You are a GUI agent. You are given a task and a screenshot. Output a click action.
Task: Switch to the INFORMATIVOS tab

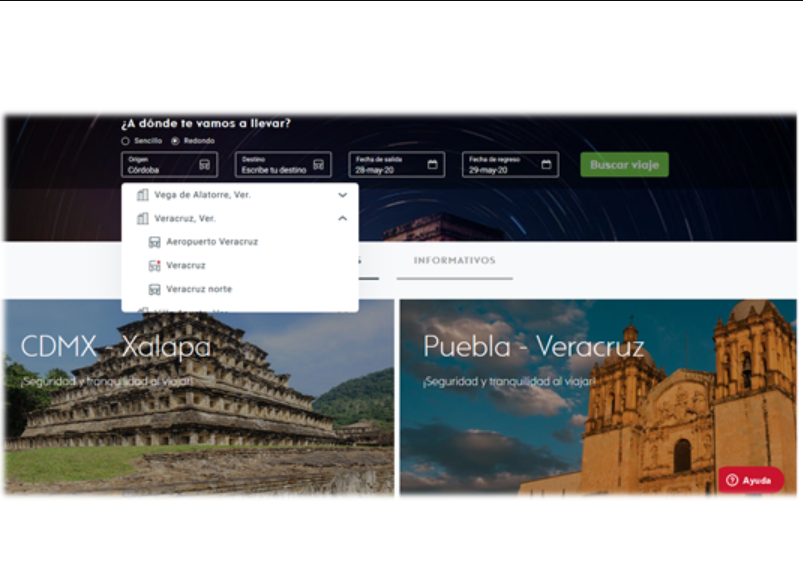point(455,261)
